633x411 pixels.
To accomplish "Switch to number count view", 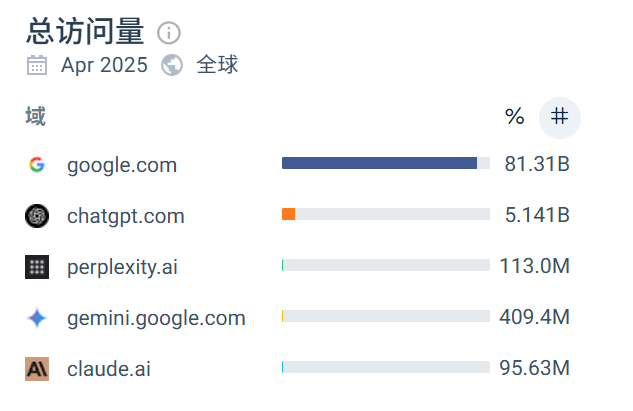I will point(560,117).
